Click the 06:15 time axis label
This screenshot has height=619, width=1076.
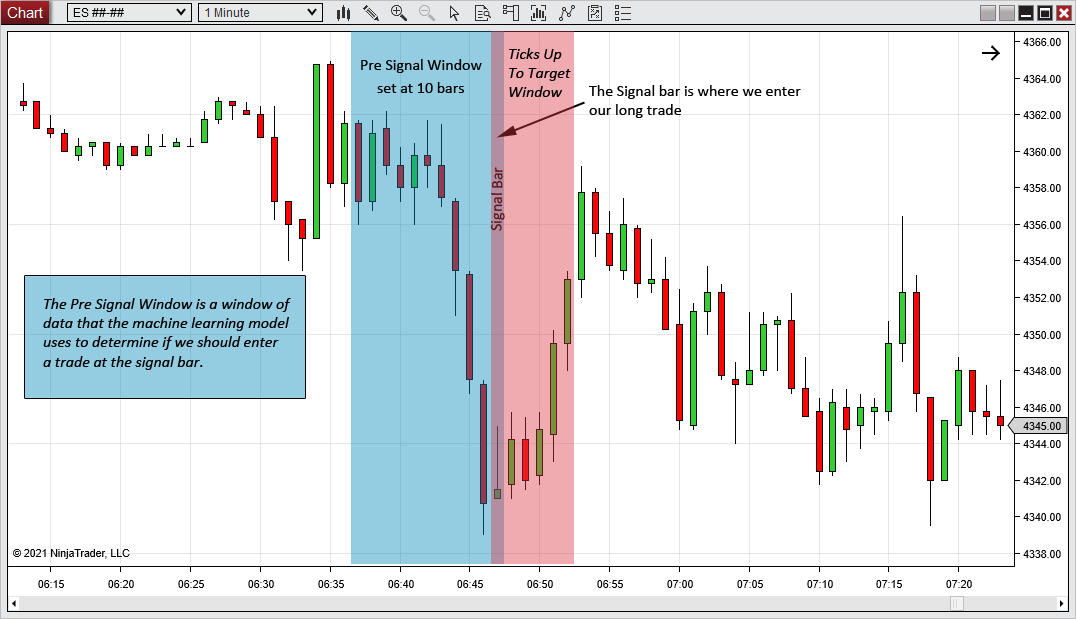(x=51, y=584)
